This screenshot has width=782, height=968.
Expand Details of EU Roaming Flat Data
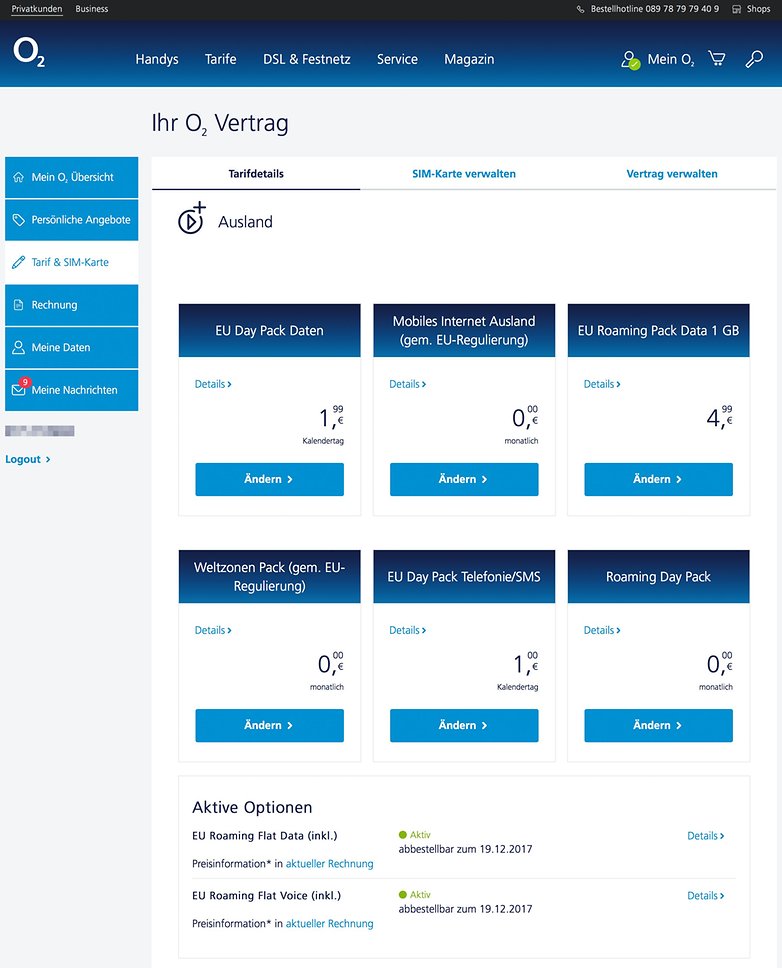pos(705,836)
